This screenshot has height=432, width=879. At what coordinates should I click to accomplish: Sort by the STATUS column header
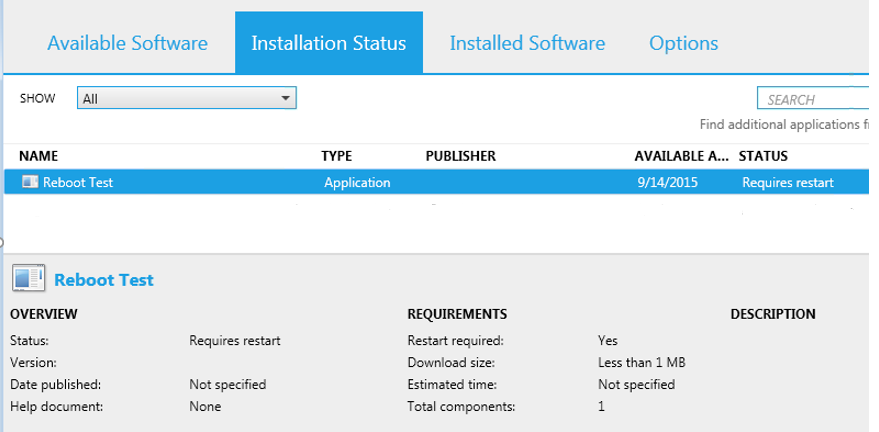click(763, 156)
